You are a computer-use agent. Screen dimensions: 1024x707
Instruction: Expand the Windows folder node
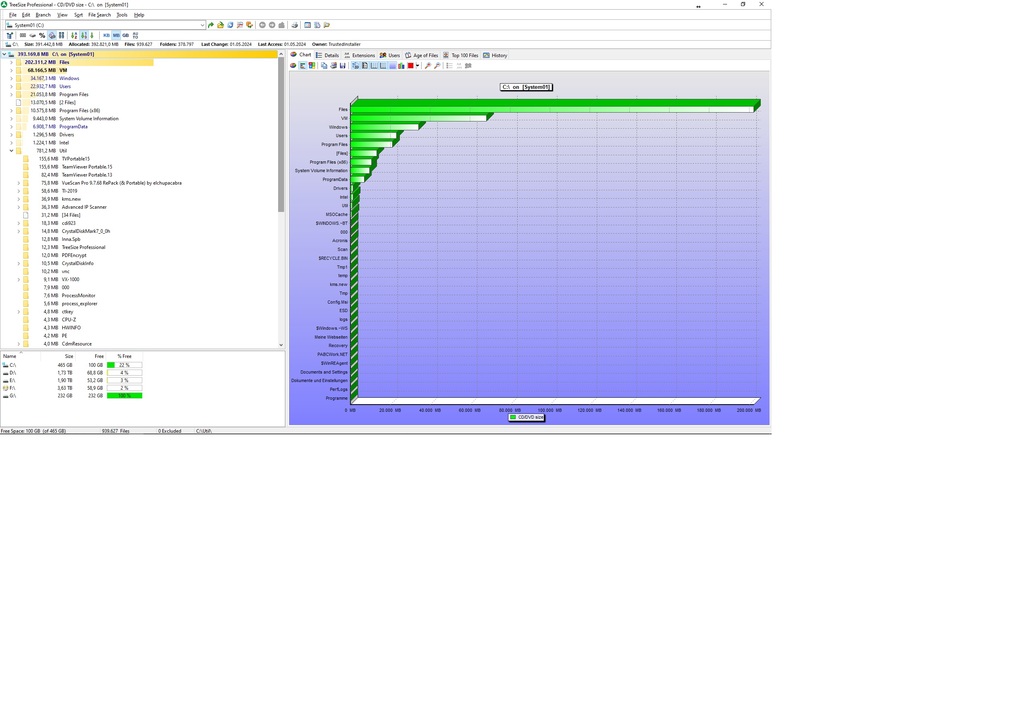click(11, 78)
